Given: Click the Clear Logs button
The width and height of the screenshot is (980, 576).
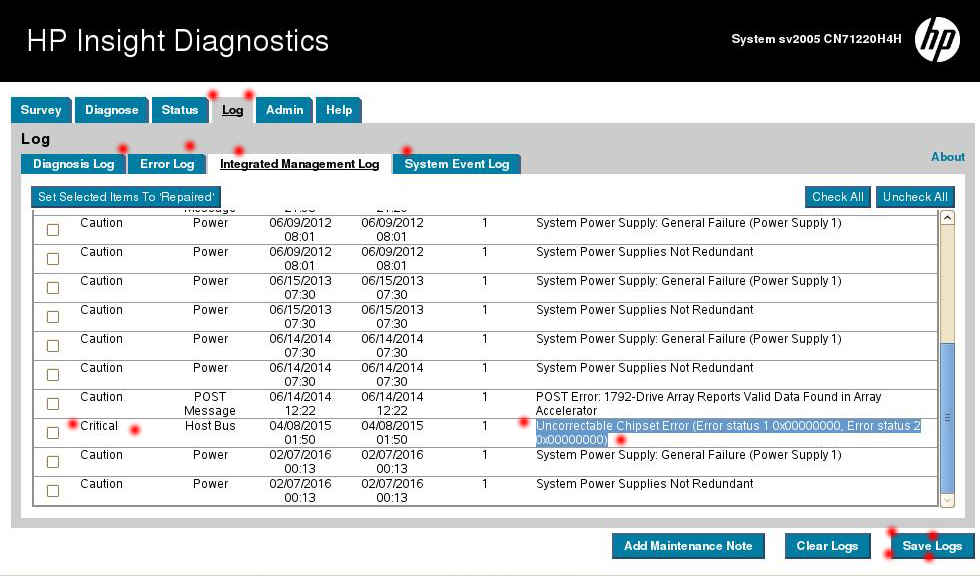Looking at the screenshot, I should (x=827, y=546).
